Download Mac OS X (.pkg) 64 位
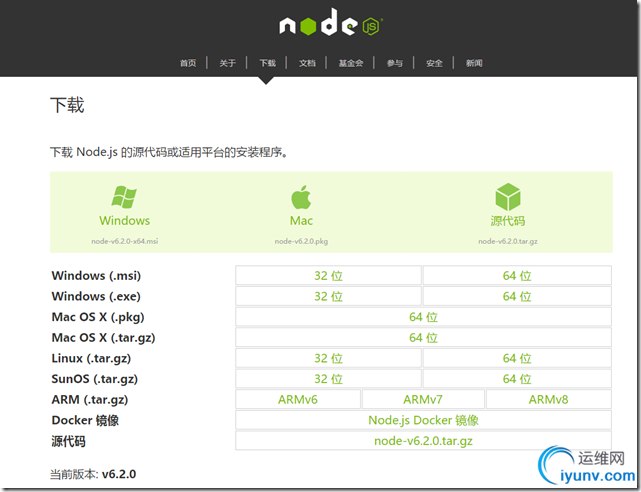Viewport: 641px width, 492px height. (x=424, y=317)
